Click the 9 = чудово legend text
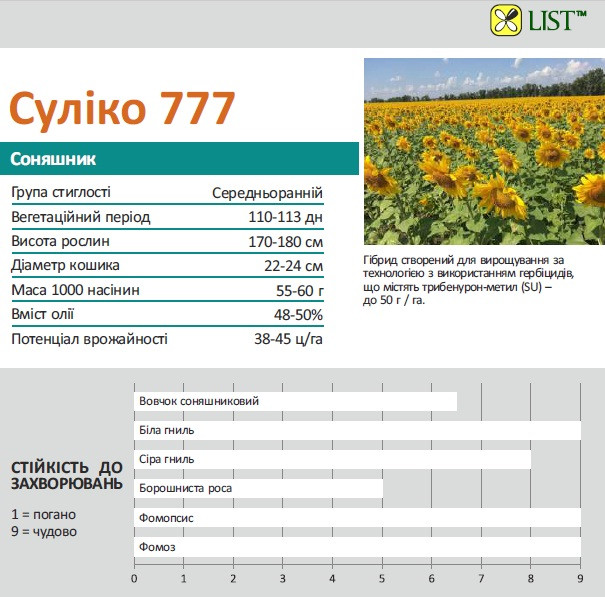 coord(43,531)
